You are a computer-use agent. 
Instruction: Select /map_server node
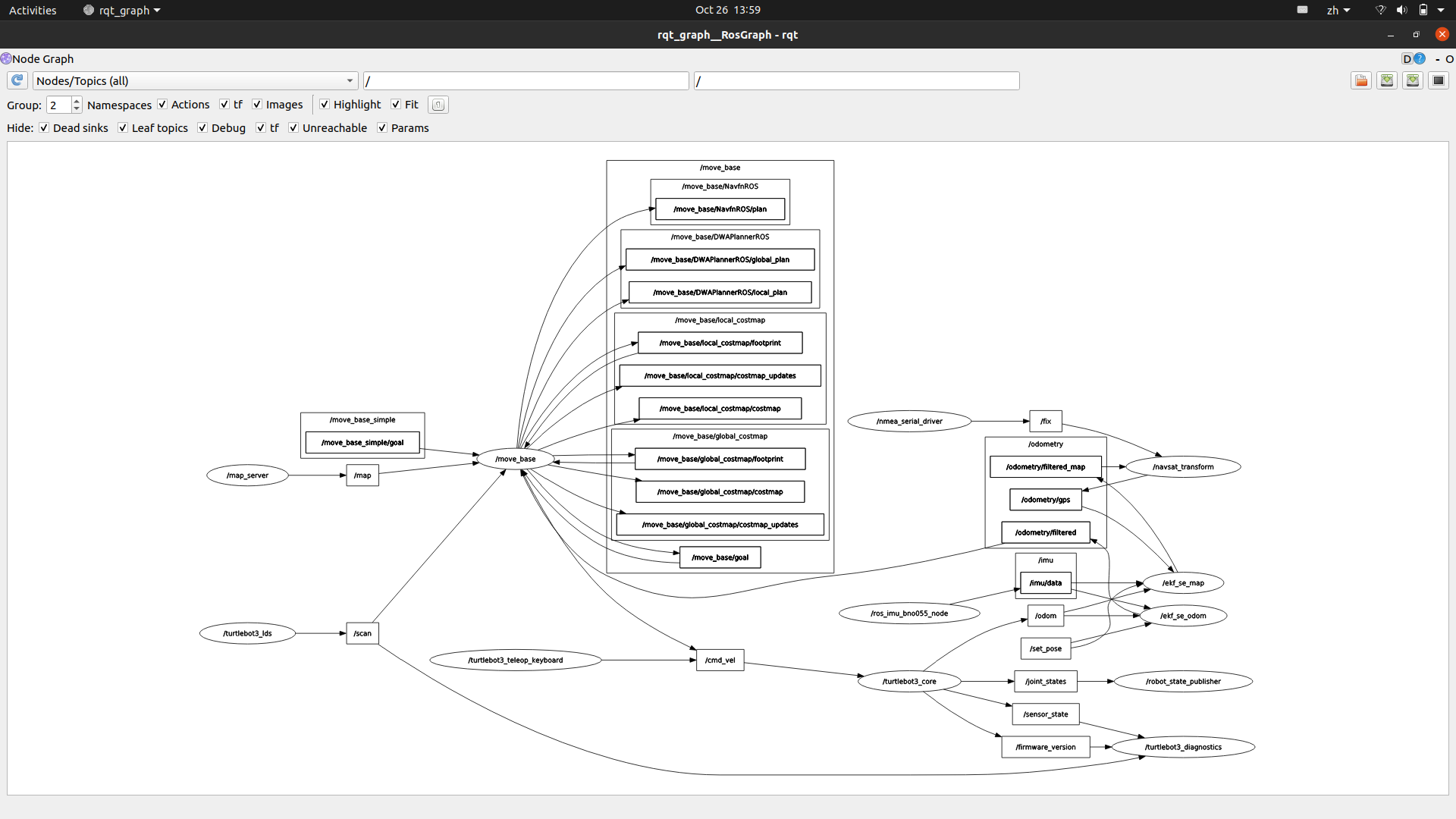(x=247, y=475)
